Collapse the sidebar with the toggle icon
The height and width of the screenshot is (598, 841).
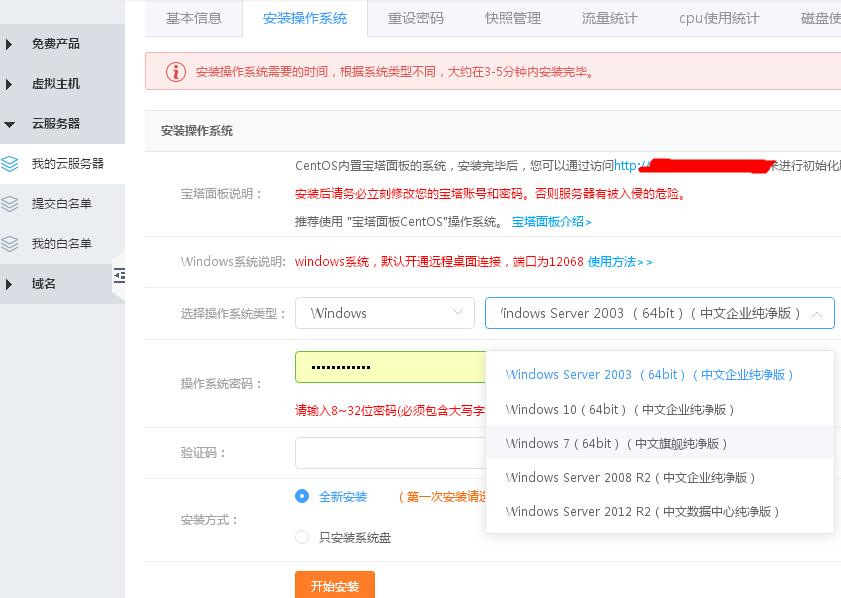point(119,276)
